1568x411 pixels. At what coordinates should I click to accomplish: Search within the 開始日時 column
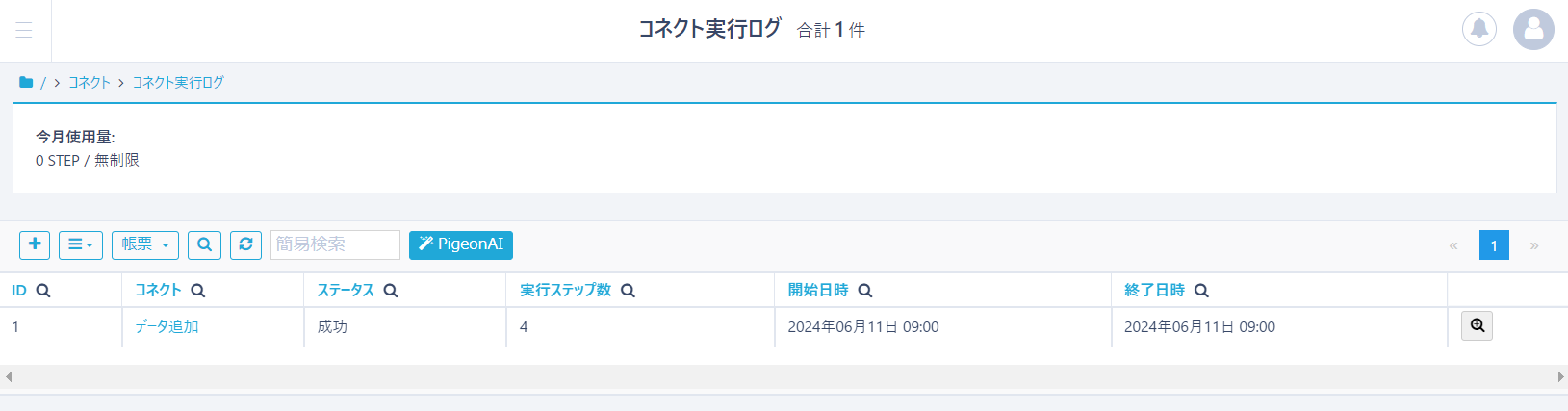(865, 291)
